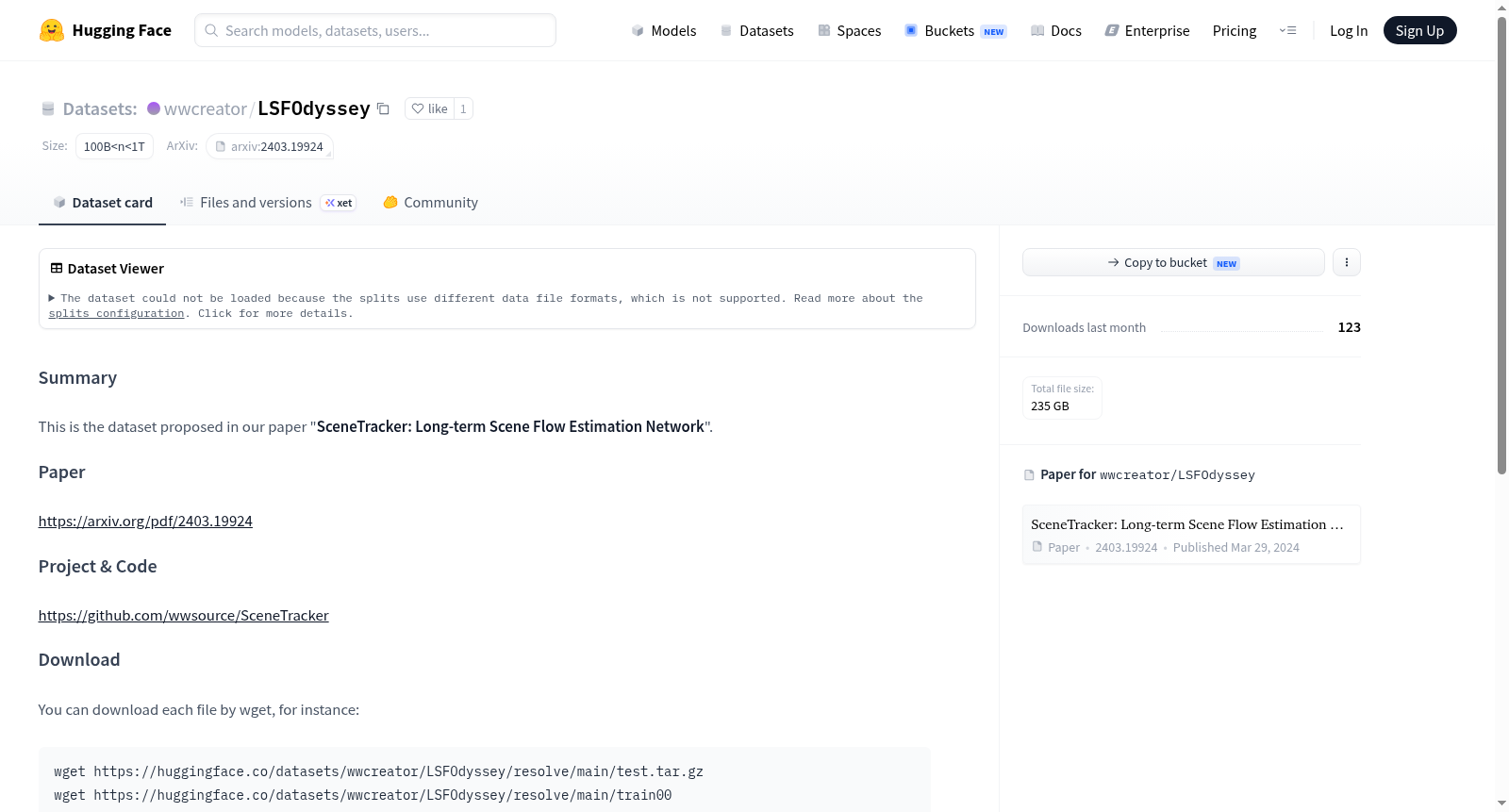
Task: Open the github.com SceneTracker link
Action: click(183, 615)
